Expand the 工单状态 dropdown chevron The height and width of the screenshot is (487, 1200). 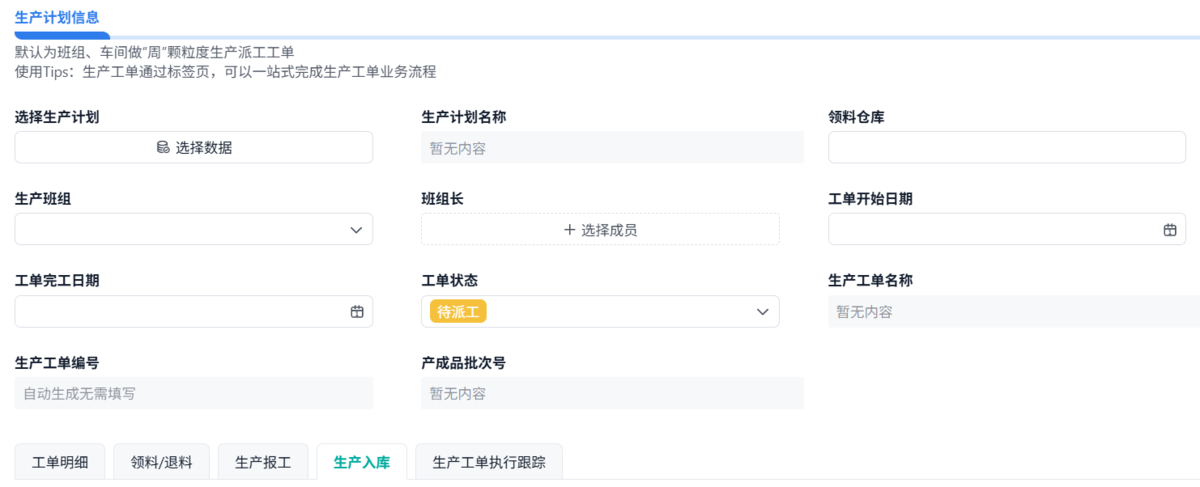click(763, 312)
